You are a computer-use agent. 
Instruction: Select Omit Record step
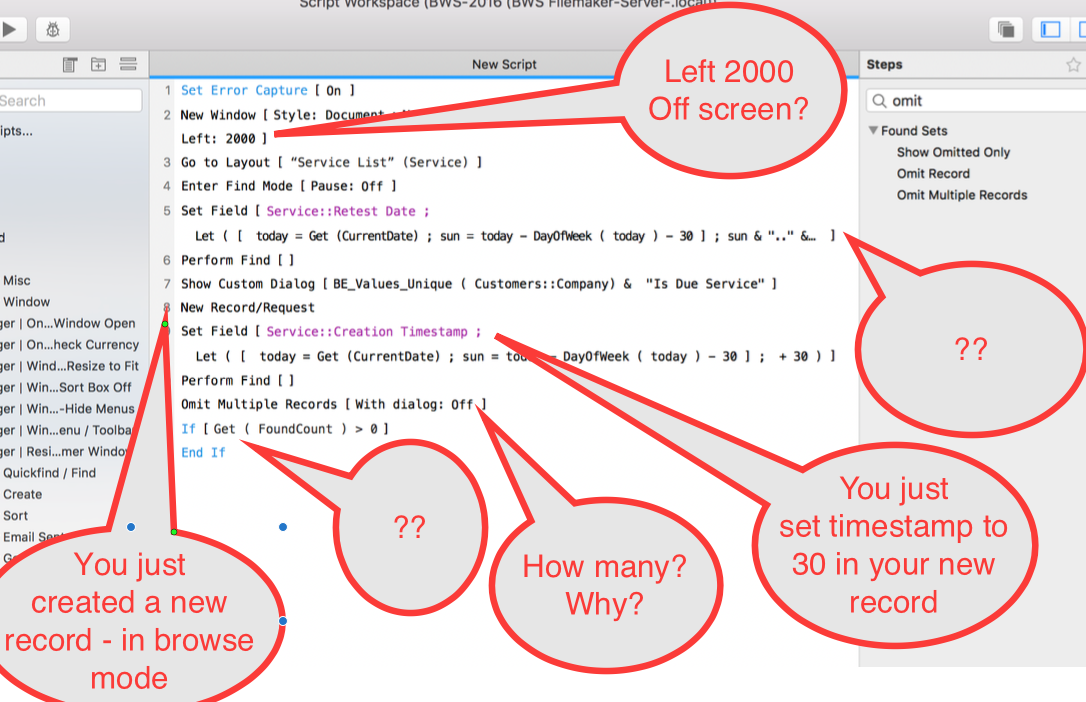933,174
